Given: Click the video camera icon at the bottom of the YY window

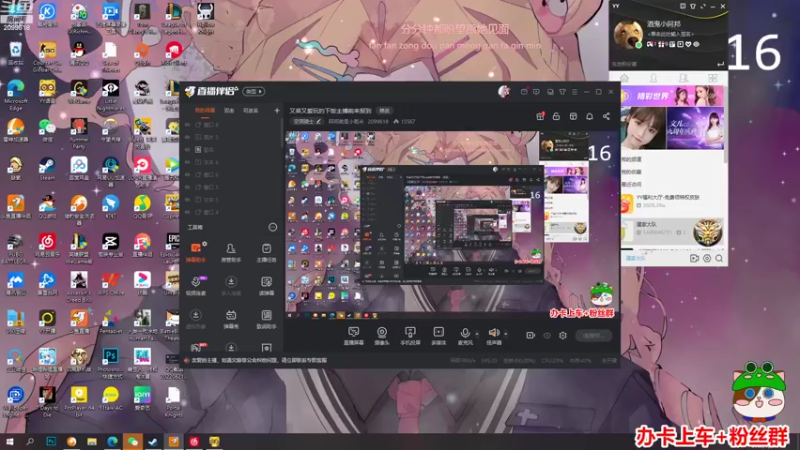Looking at the screenshot, I should [694, 259].
